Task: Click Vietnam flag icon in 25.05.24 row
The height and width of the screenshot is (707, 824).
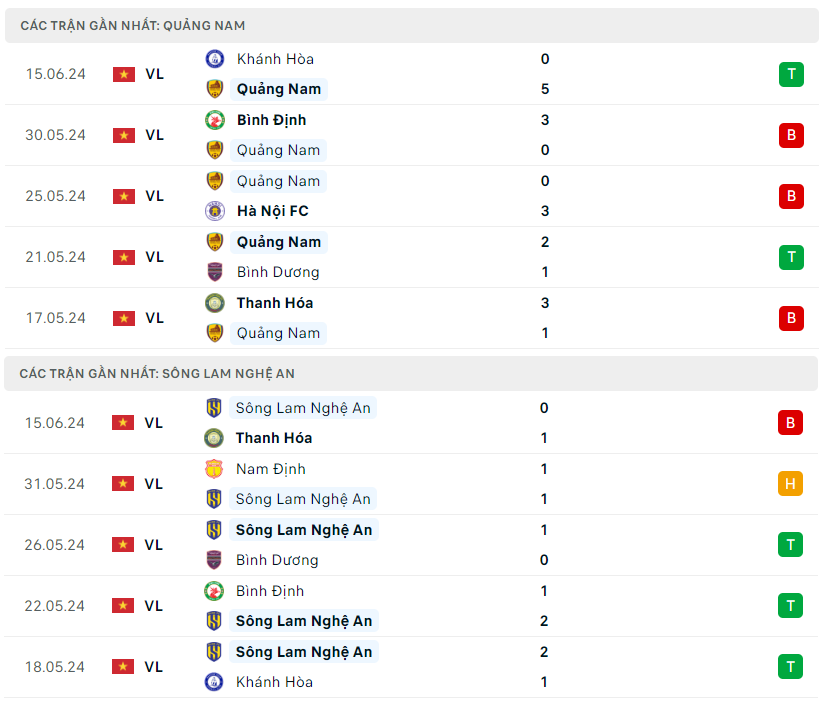Action: pos(124,196)
